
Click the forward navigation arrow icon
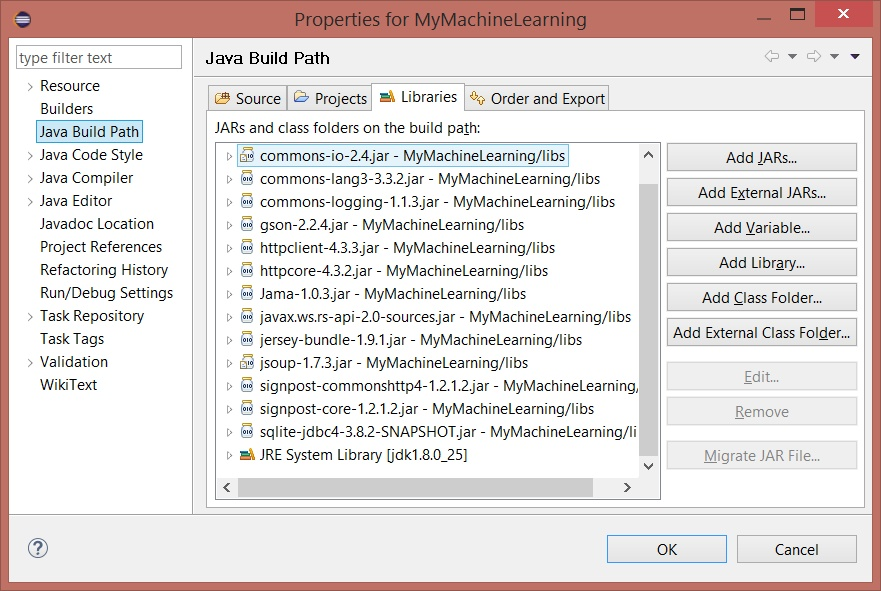pos(814,56)
